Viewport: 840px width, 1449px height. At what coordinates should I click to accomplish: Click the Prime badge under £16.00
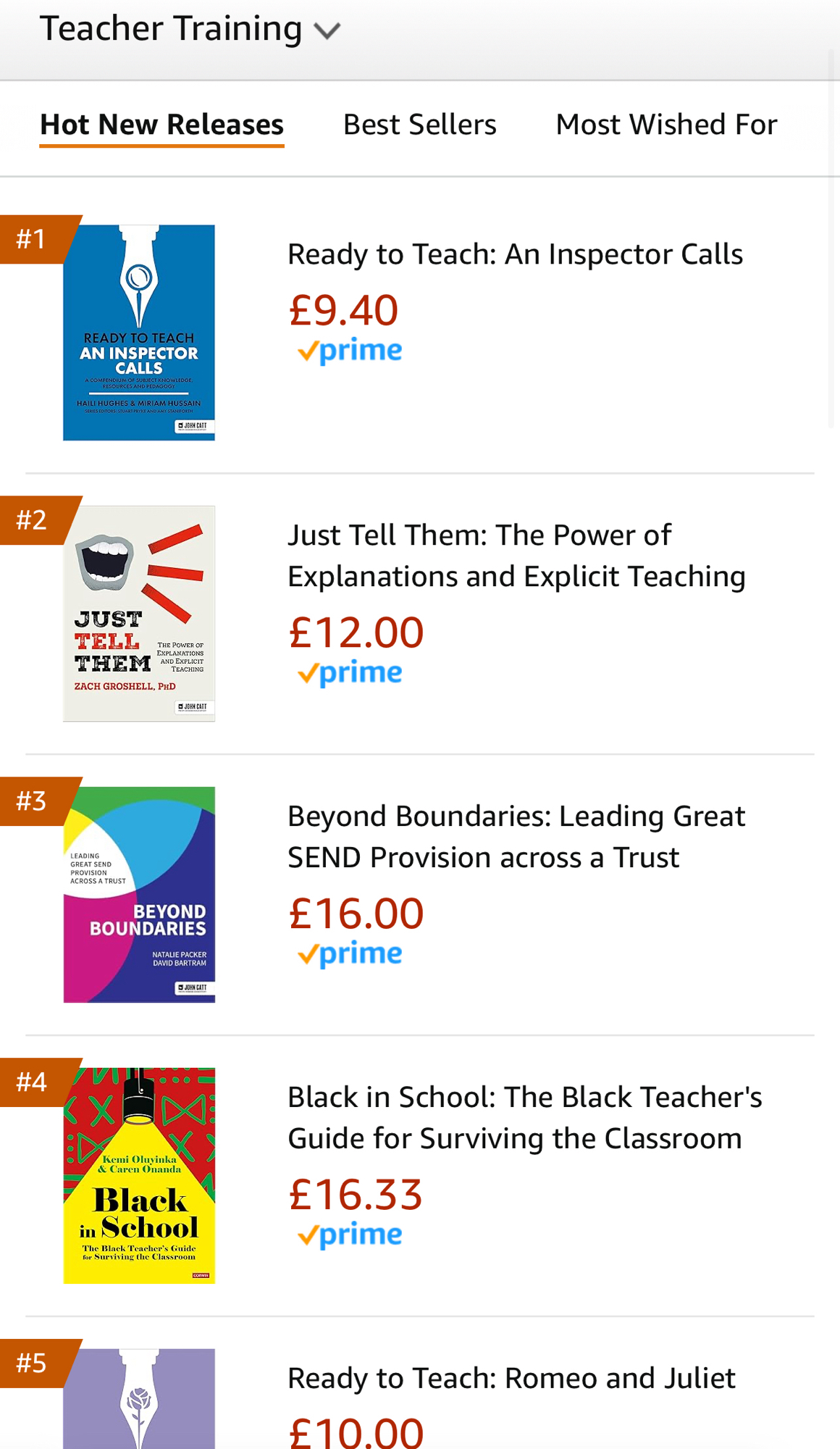[x=350, y=953]
